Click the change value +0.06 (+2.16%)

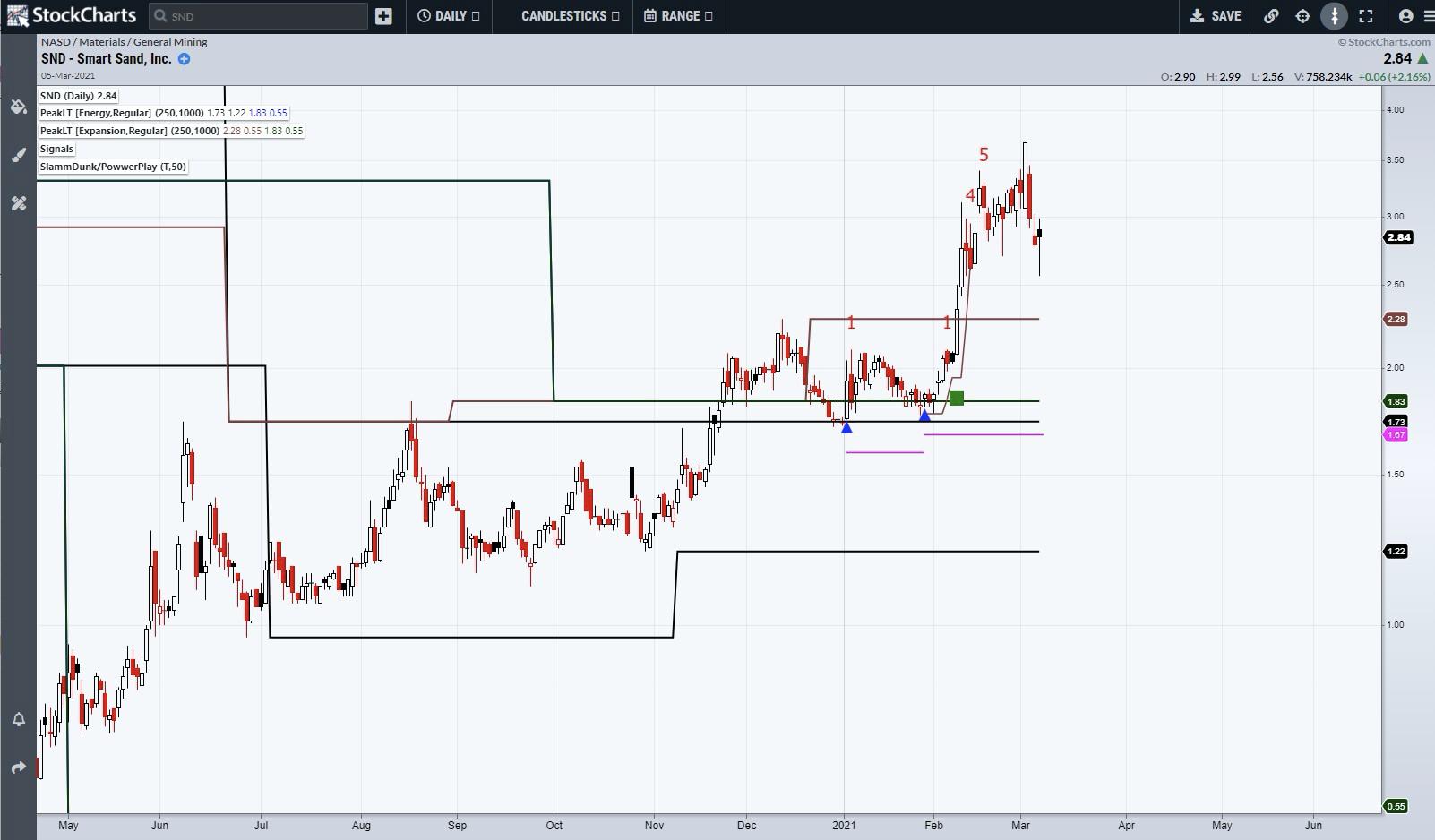(x=1394, y=77)
